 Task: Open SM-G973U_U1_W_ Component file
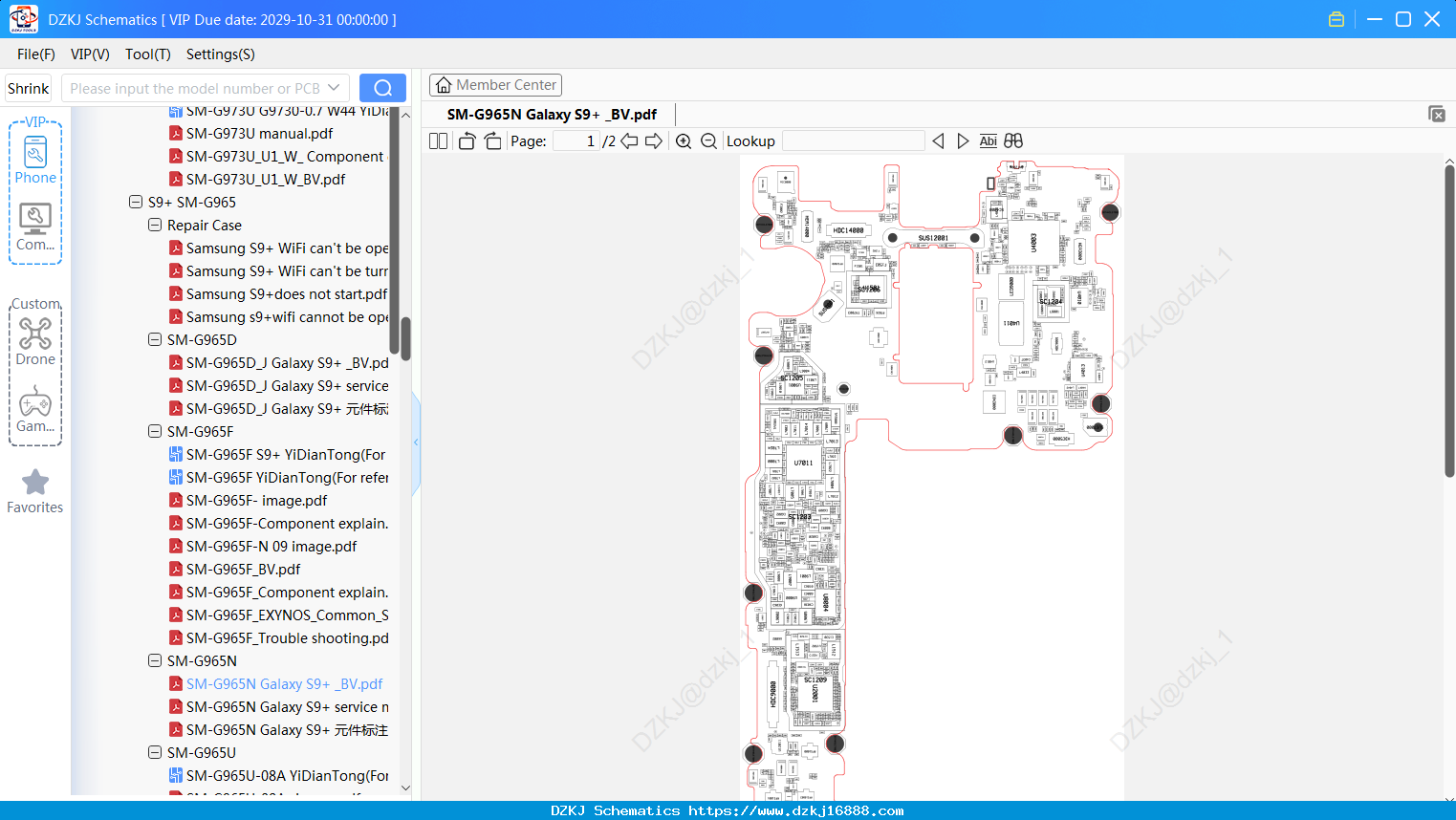[285, 157]
